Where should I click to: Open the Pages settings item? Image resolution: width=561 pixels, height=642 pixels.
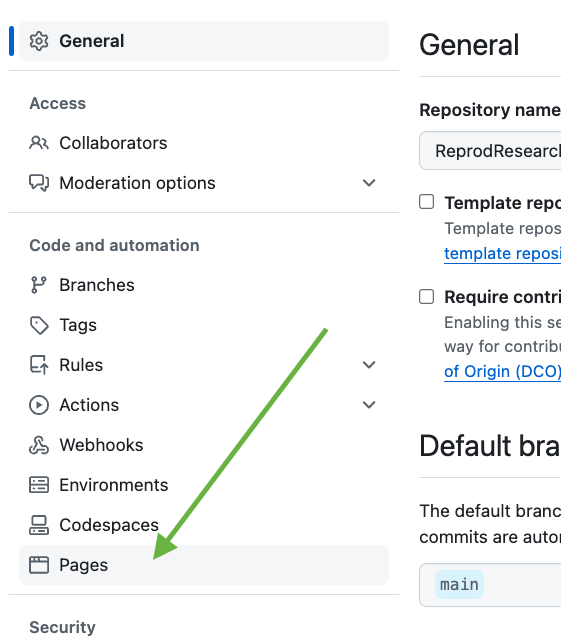204,565
